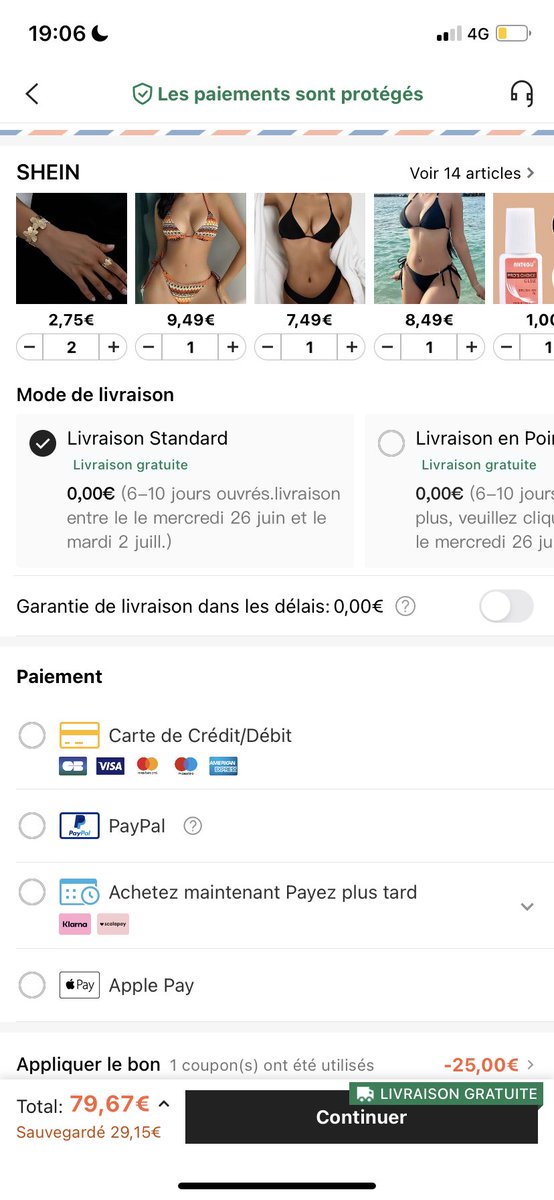This screenshot has height=1200, width=554.
Task: Decrease quantity of 9,49€ bikini
Action: pos(149,347)
